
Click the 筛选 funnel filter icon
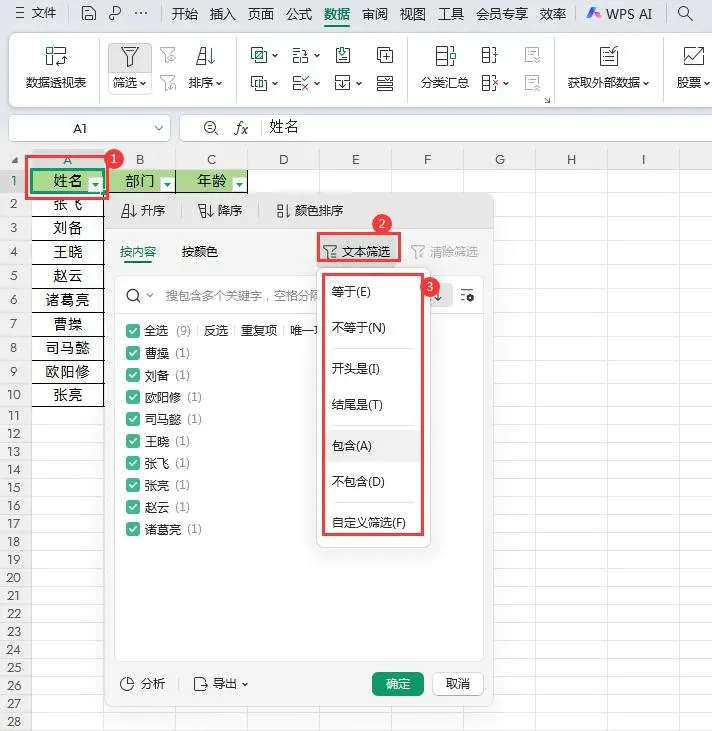click(130, 57)
